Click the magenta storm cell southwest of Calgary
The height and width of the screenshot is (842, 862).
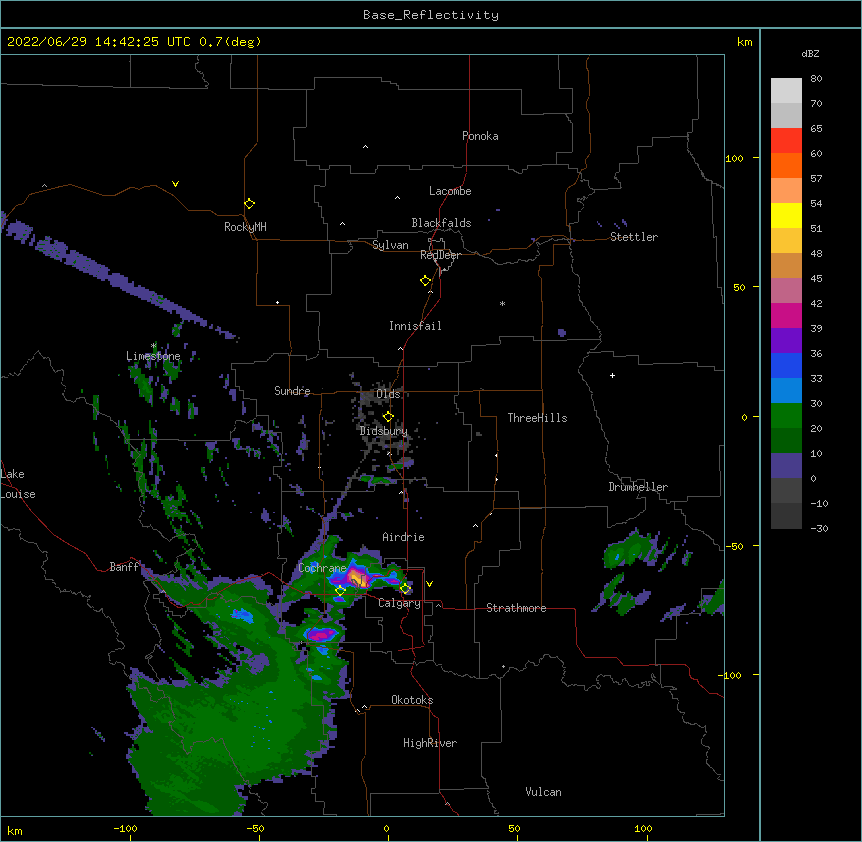click(x=322, y=635)
